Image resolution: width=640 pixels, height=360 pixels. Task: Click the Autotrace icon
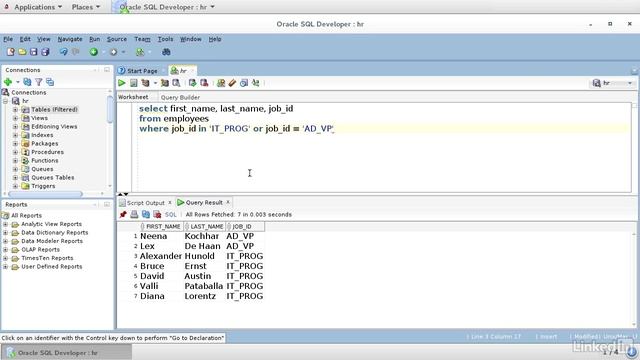[164, 83]
